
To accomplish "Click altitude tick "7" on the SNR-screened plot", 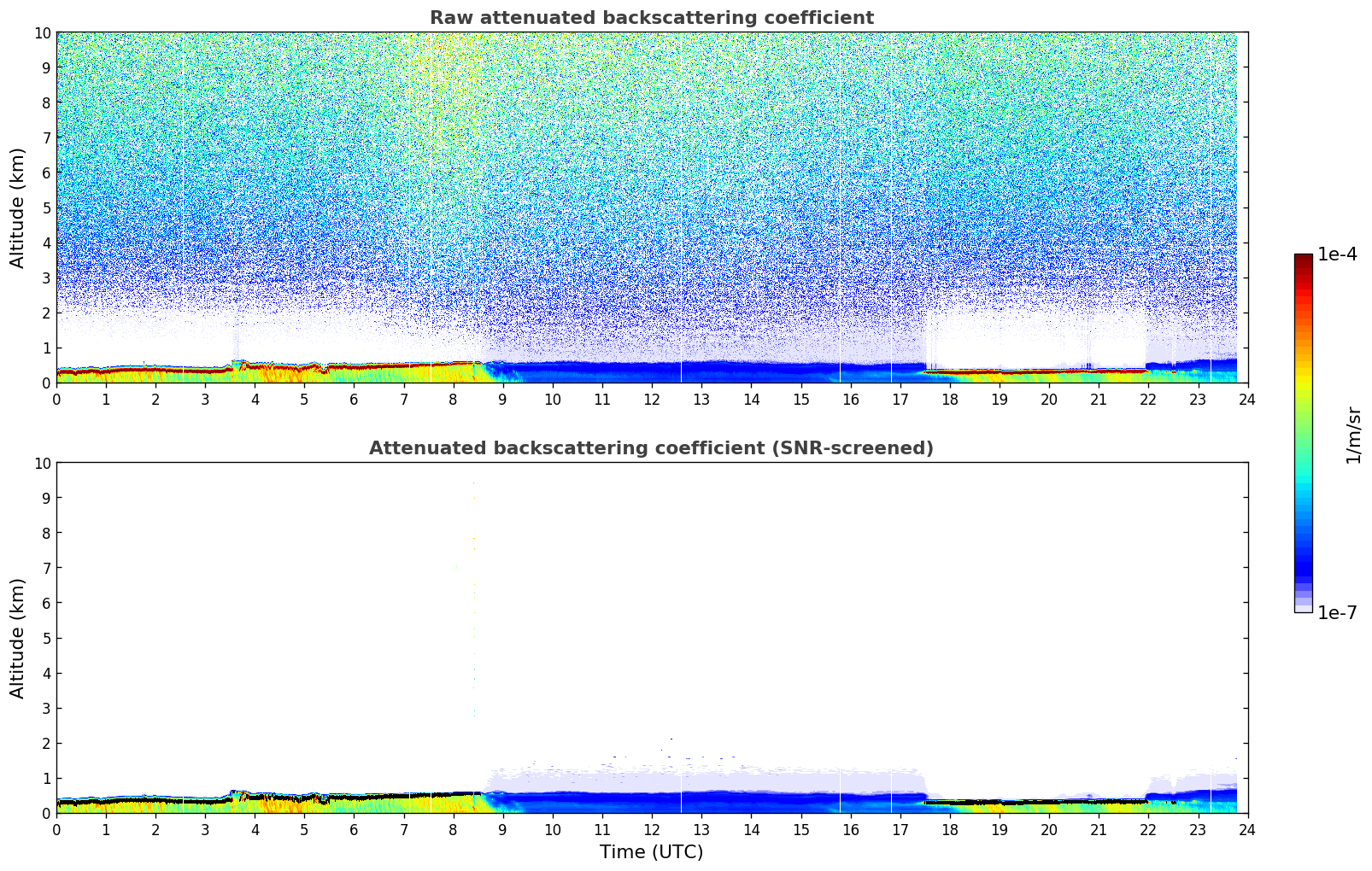I will click(46, 568).
